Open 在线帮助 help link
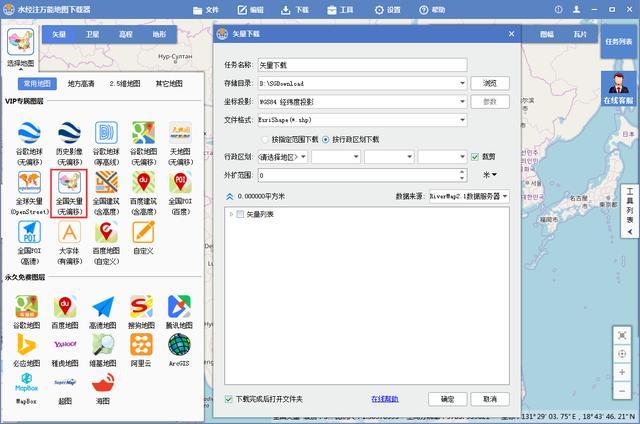Image resolution: width=640 pixels, height=424 pixels. pos(384,399)
